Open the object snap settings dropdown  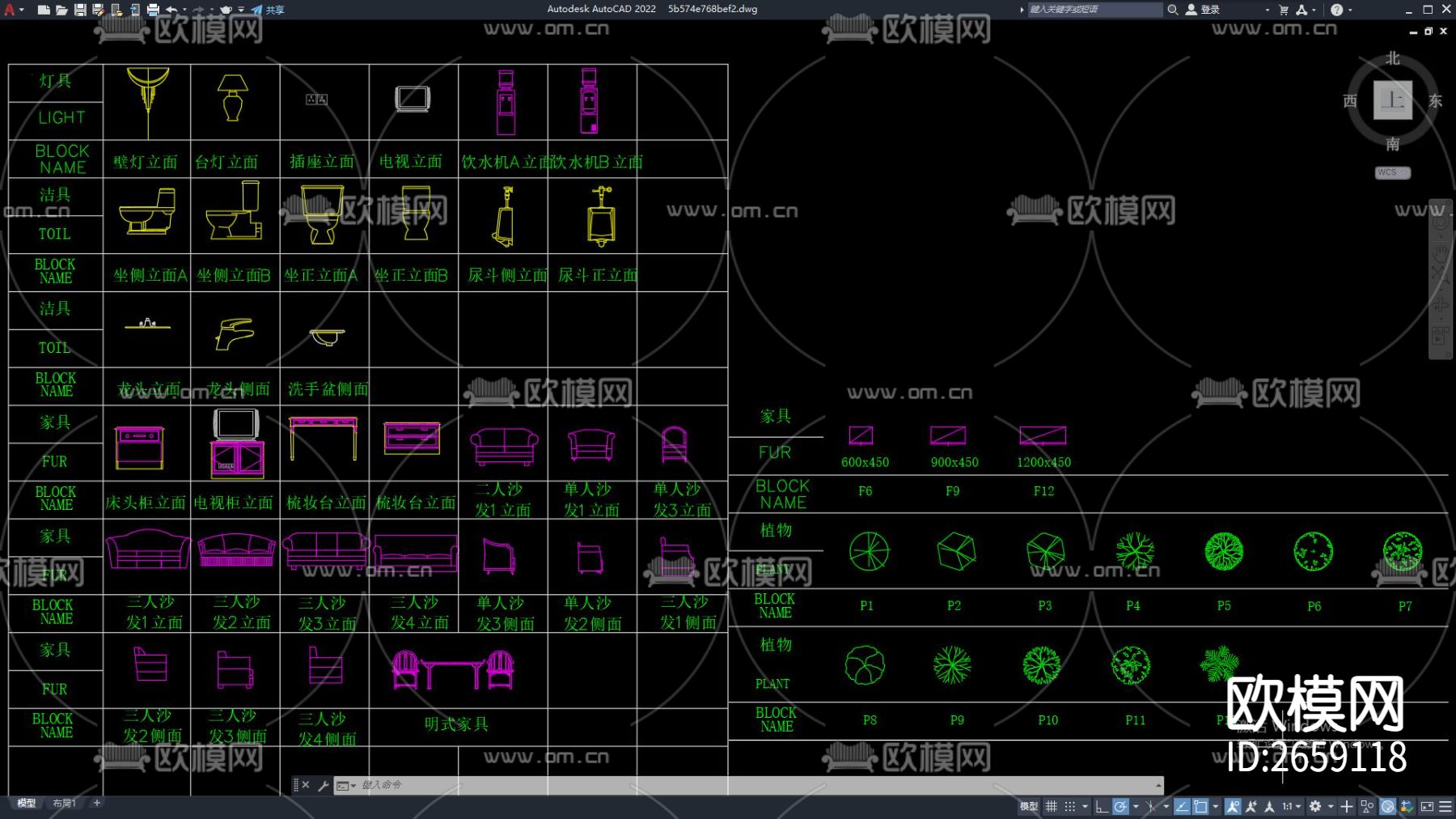tap(1215, 806)
